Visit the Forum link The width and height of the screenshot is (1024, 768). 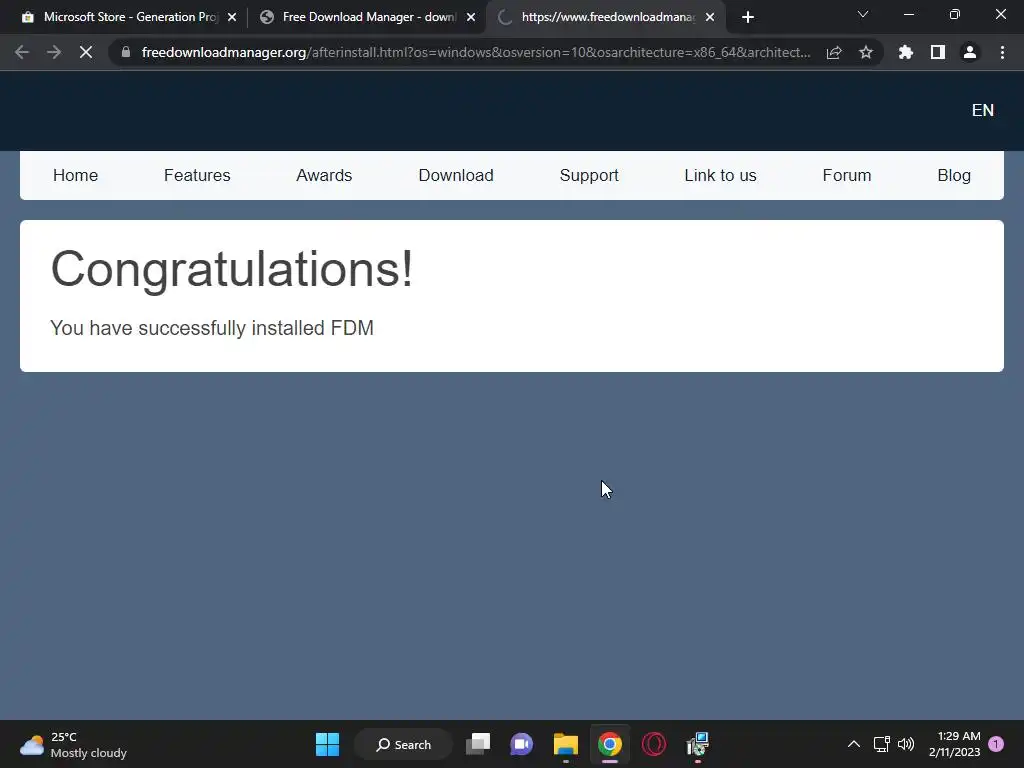(x=846, y=175)
